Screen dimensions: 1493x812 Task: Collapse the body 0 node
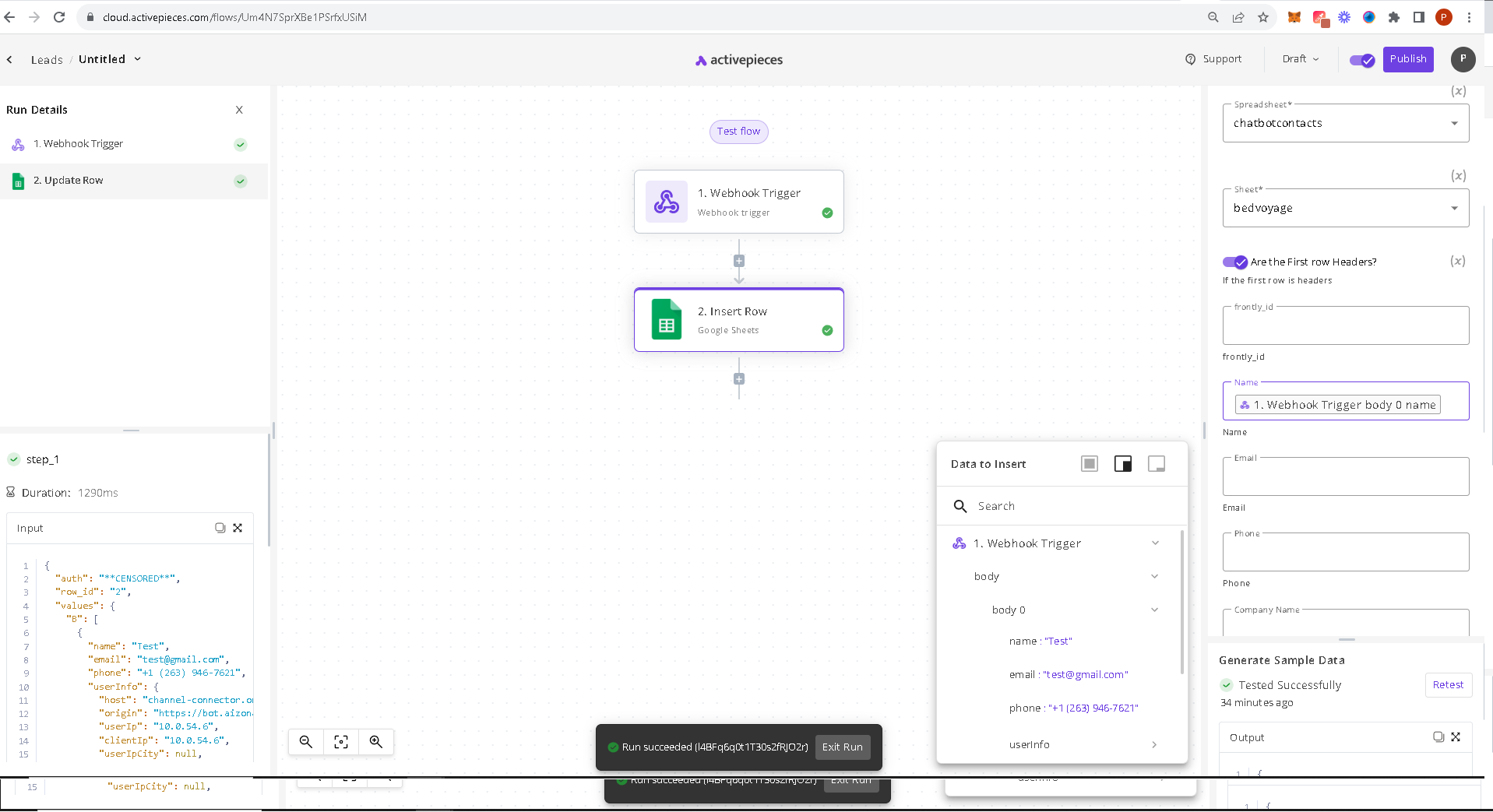tap(1154, 610)
